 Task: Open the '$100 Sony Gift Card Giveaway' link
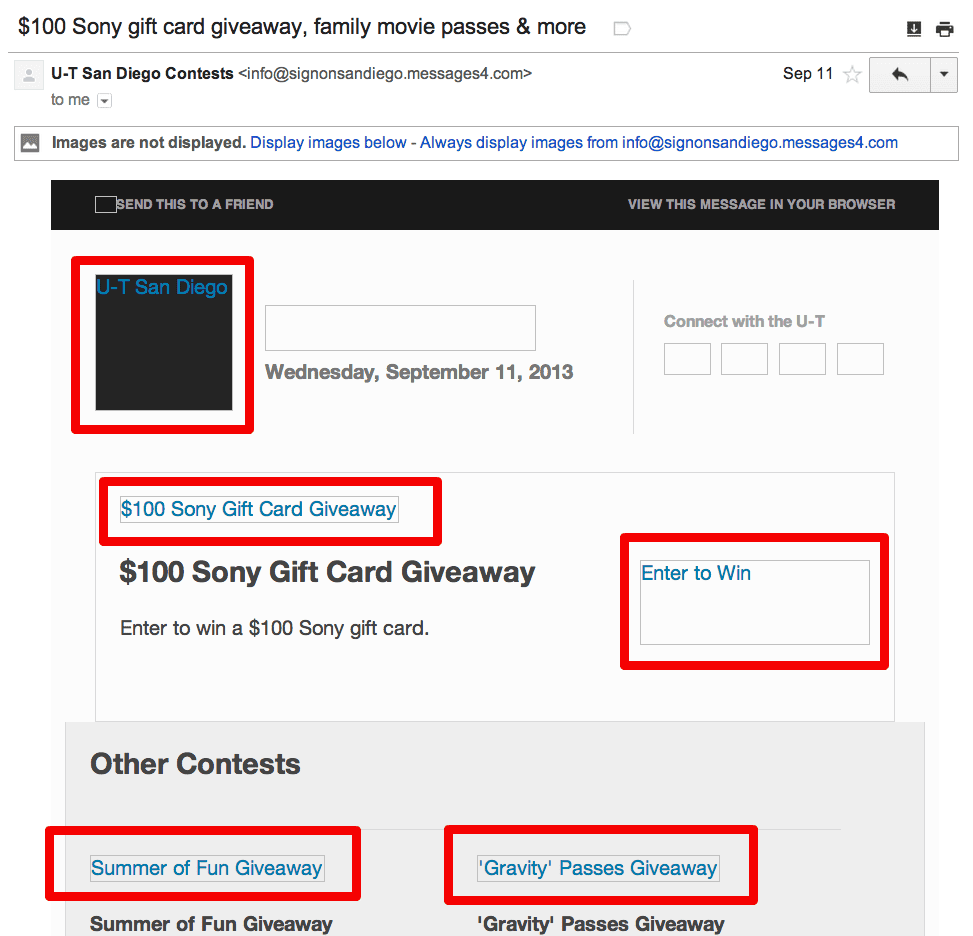[x=258, y=509]
